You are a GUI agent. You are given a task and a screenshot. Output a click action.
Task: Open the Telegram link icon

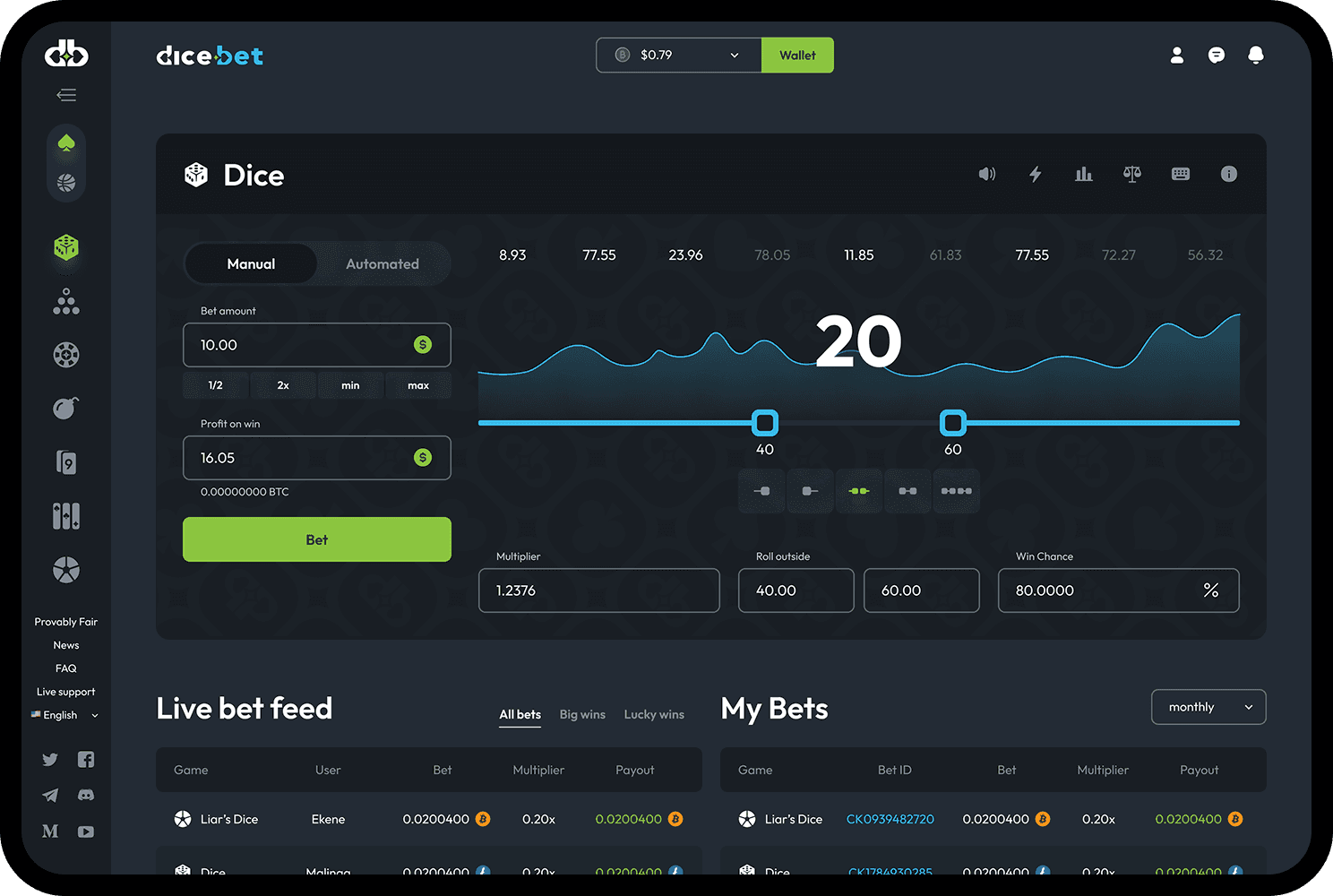tap(50, 796)
